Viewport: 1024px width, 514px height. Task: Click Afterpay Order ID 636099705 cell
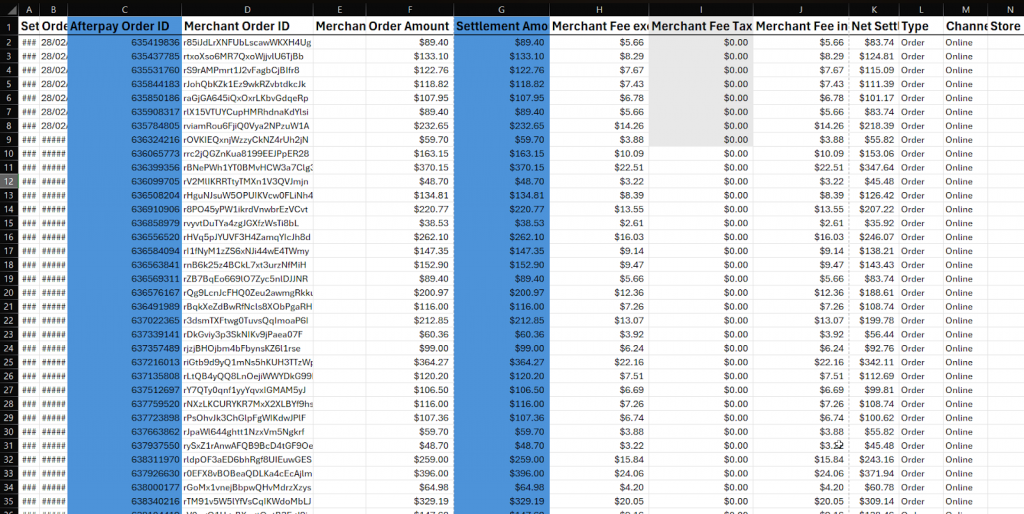pyautogui.click(x=124, y=181)
